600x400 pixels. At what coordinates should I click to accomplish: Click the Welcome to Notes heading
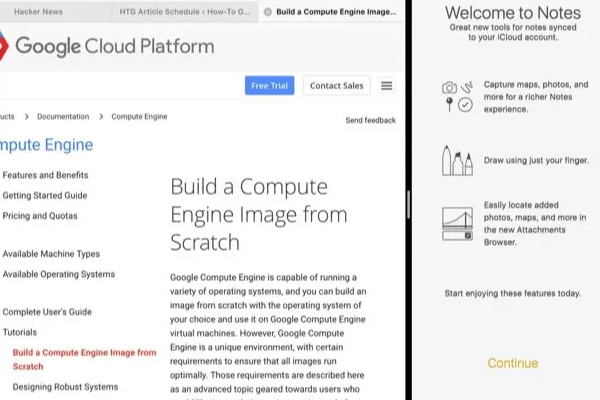tap(513, 13)
